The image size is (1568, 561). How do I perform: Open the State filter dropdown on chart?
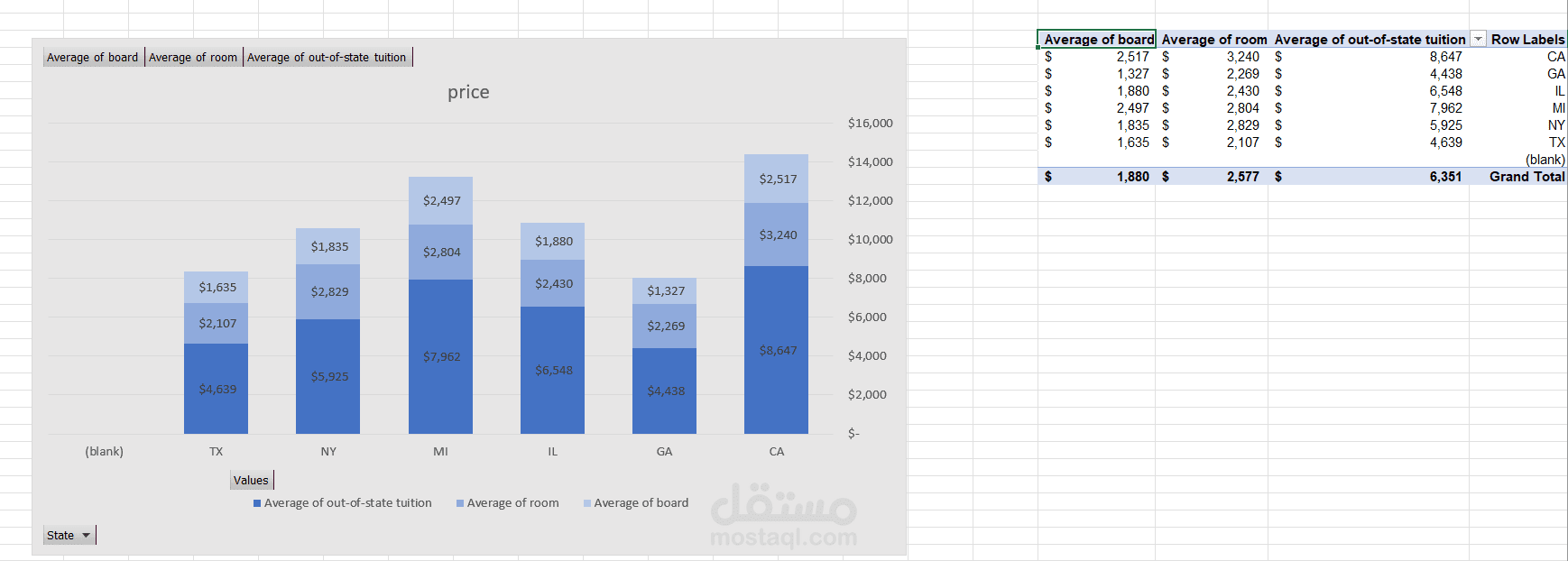click(x=69, y=535)
